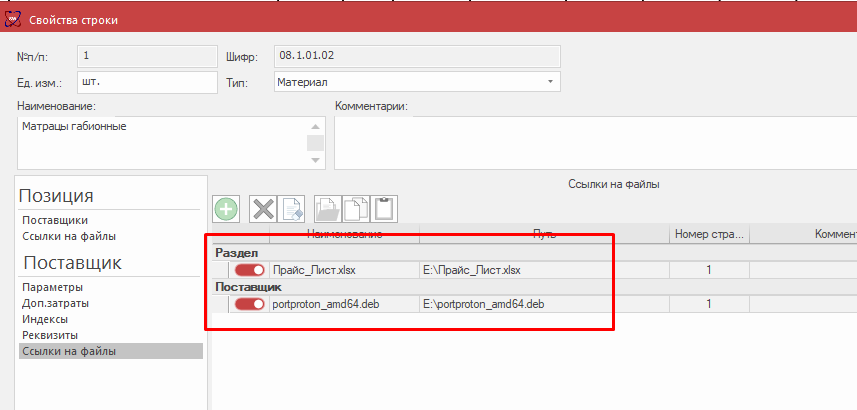Click the open folder icon in toolbar

[x=328, y=209]
